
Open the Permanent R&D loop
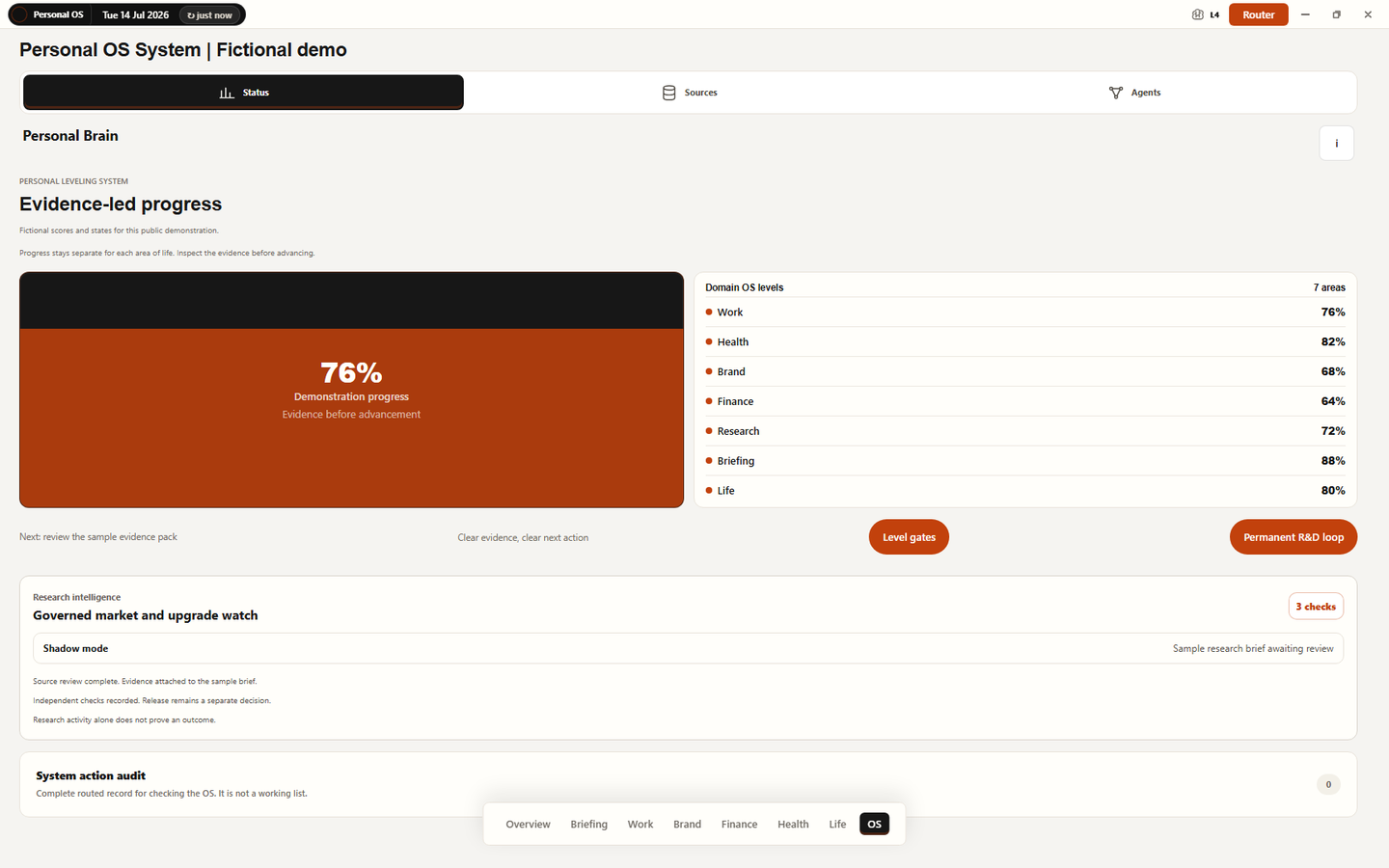tap(1293, 537)
